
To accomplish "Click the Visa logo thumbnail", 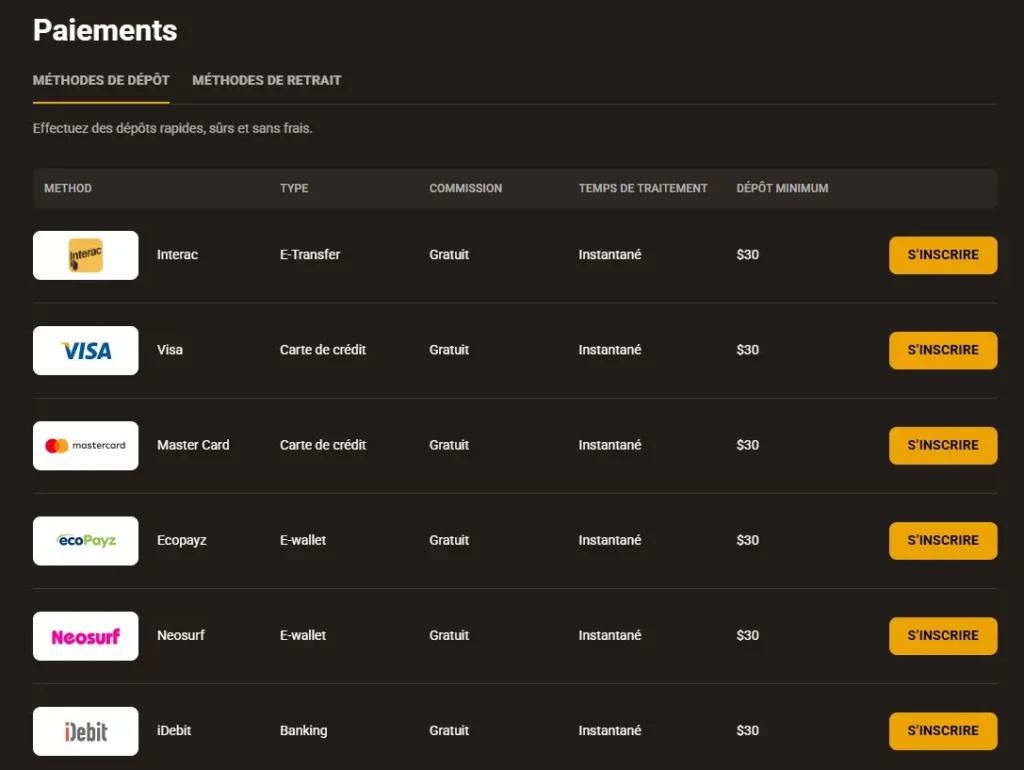I will [86, 351].
